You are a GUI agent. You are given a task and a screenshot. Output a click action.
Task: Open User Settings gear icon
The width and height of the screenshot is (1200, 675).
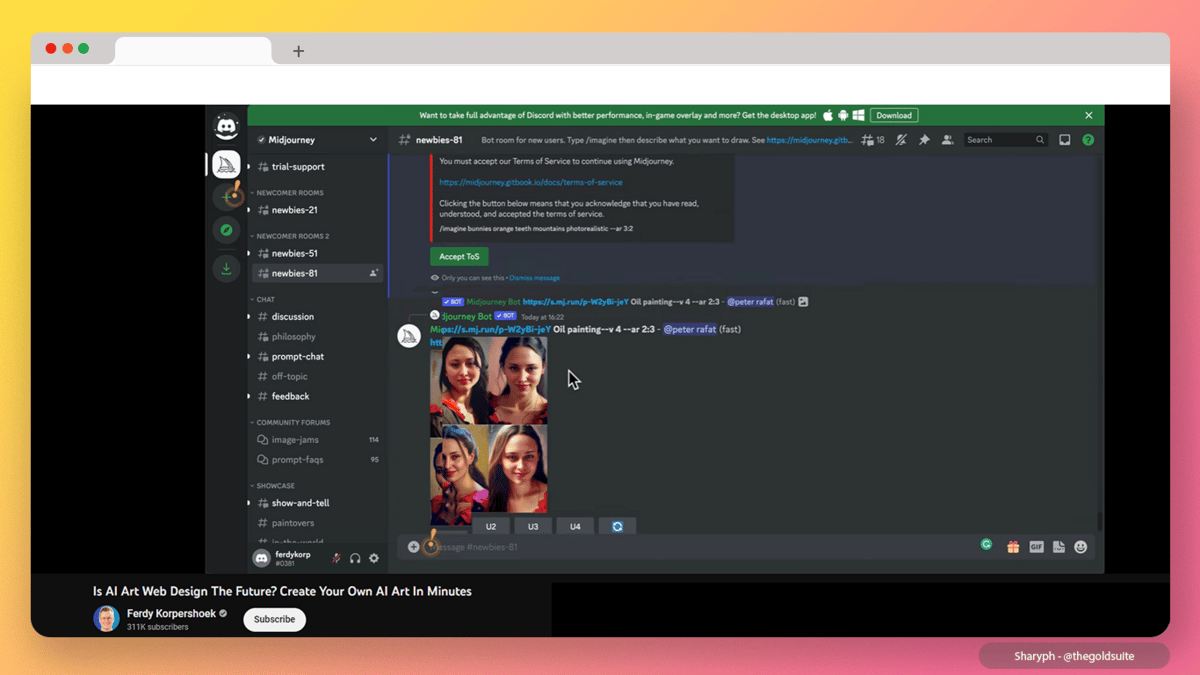tap(374, 559)
